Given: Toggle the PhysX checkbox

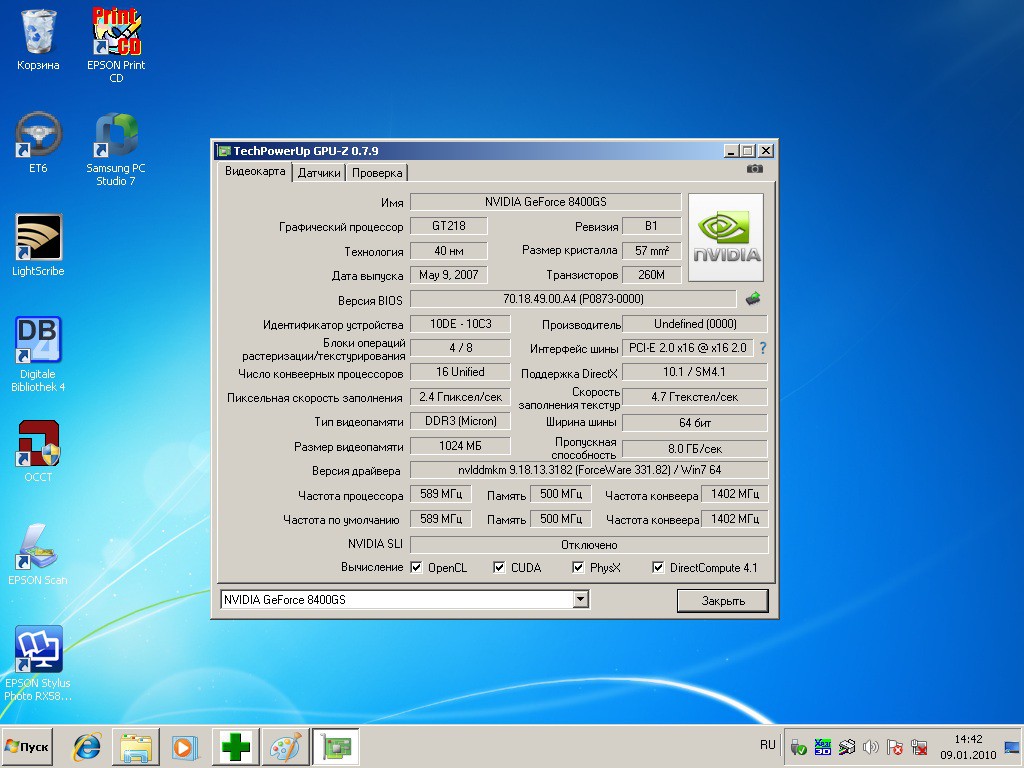Looking at the screenshot, I should pos(578,568).
